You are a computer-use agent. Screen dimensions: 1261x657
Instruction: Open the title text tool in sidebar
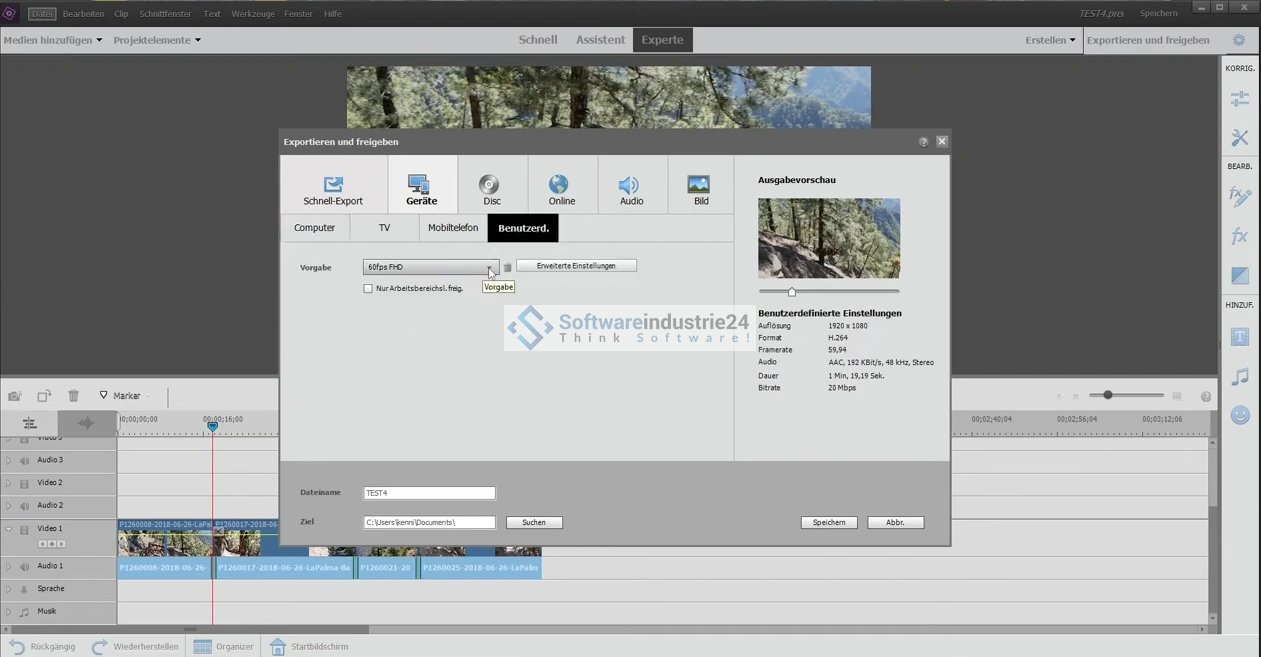point(1240,337)
